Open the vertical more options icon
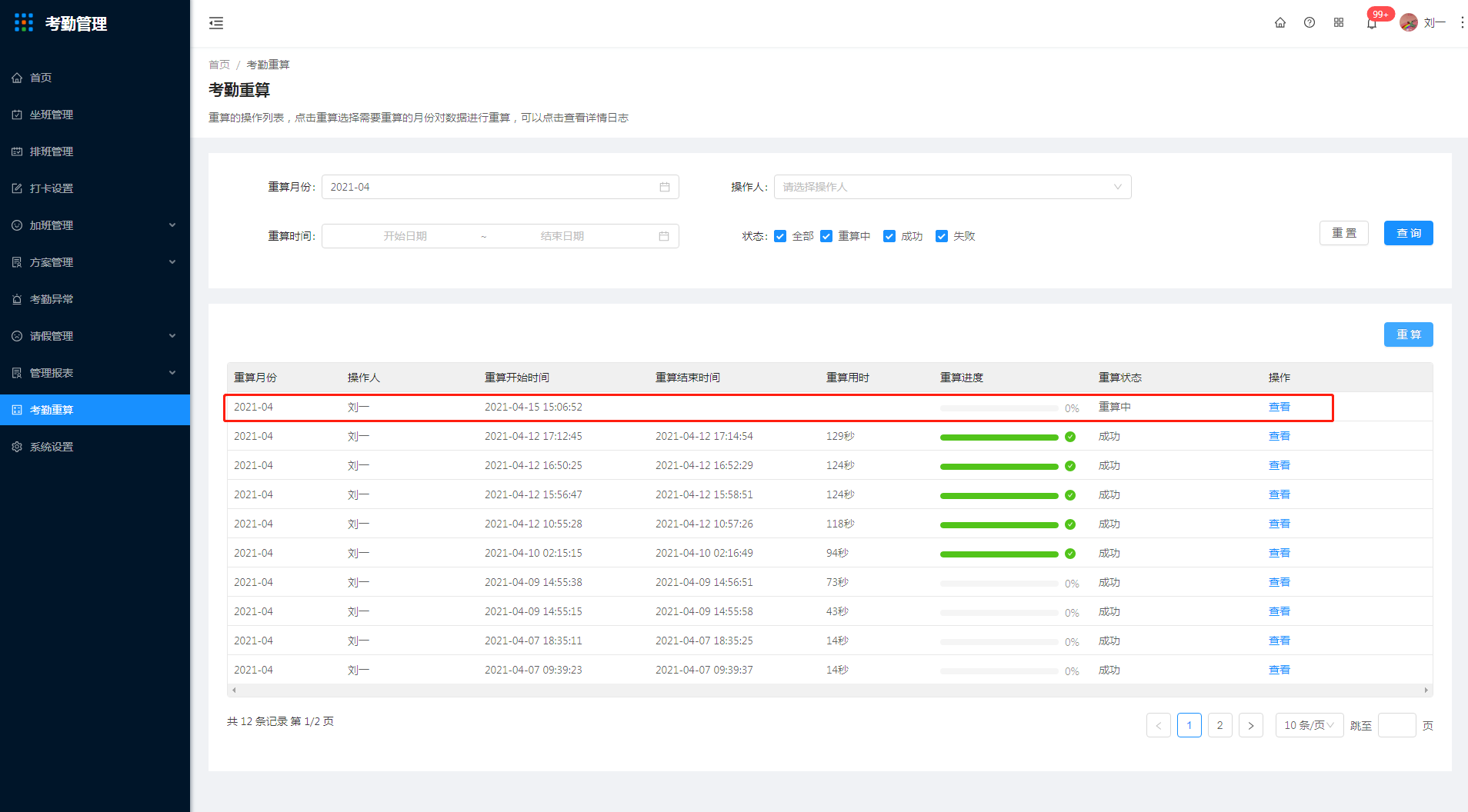The height and width of the screenshot is (812, 1468). (1463, 23)
